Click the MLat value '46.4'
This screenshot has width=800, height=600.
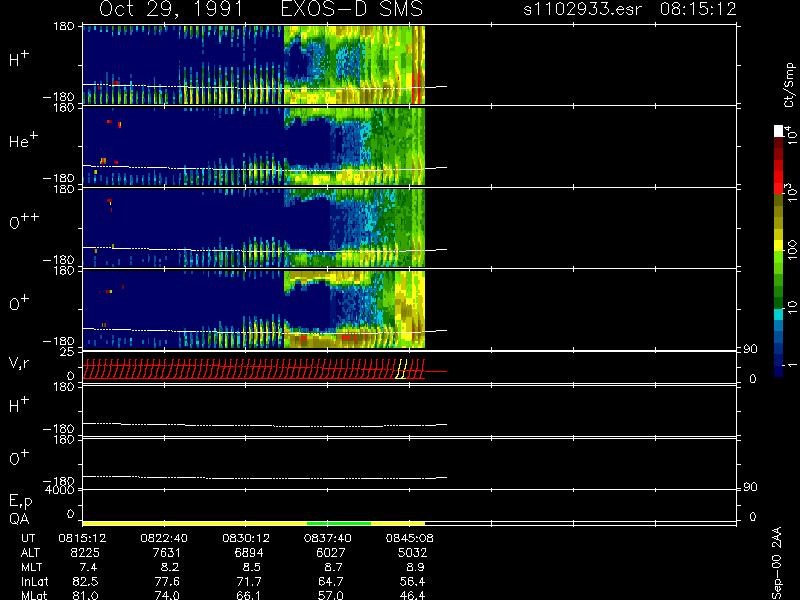[x=412, y=595]
